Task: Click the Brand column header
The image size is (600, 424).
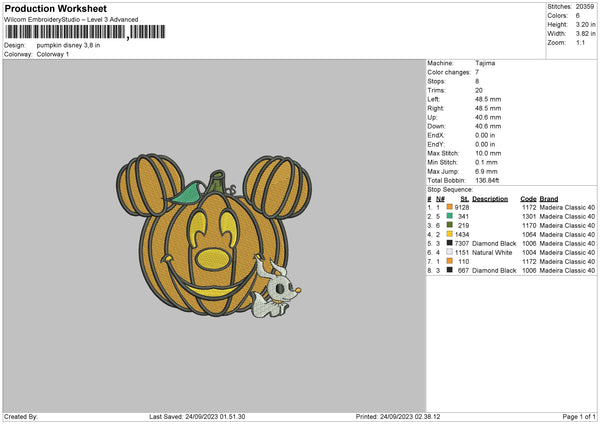Action: pyautogui.click(x=548, y=198)
